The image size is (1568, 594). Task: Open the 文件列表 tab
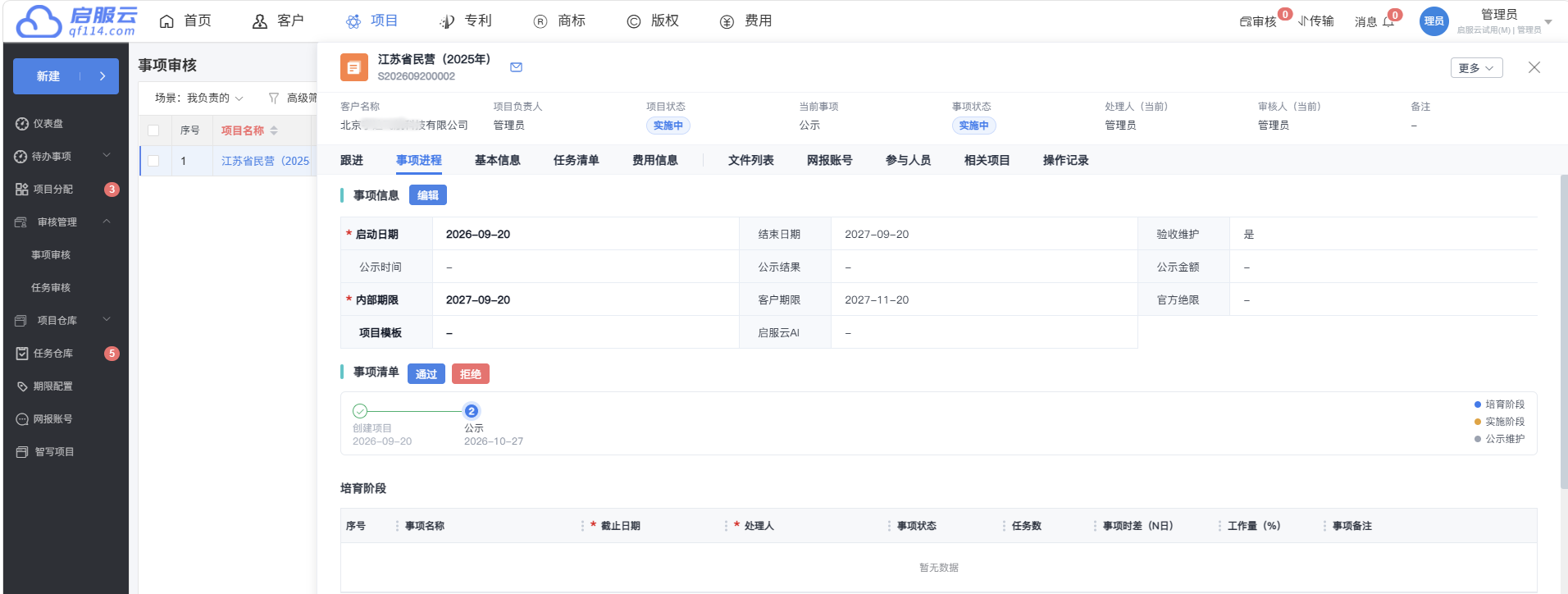pyautogui.click(x=750, y=161)
